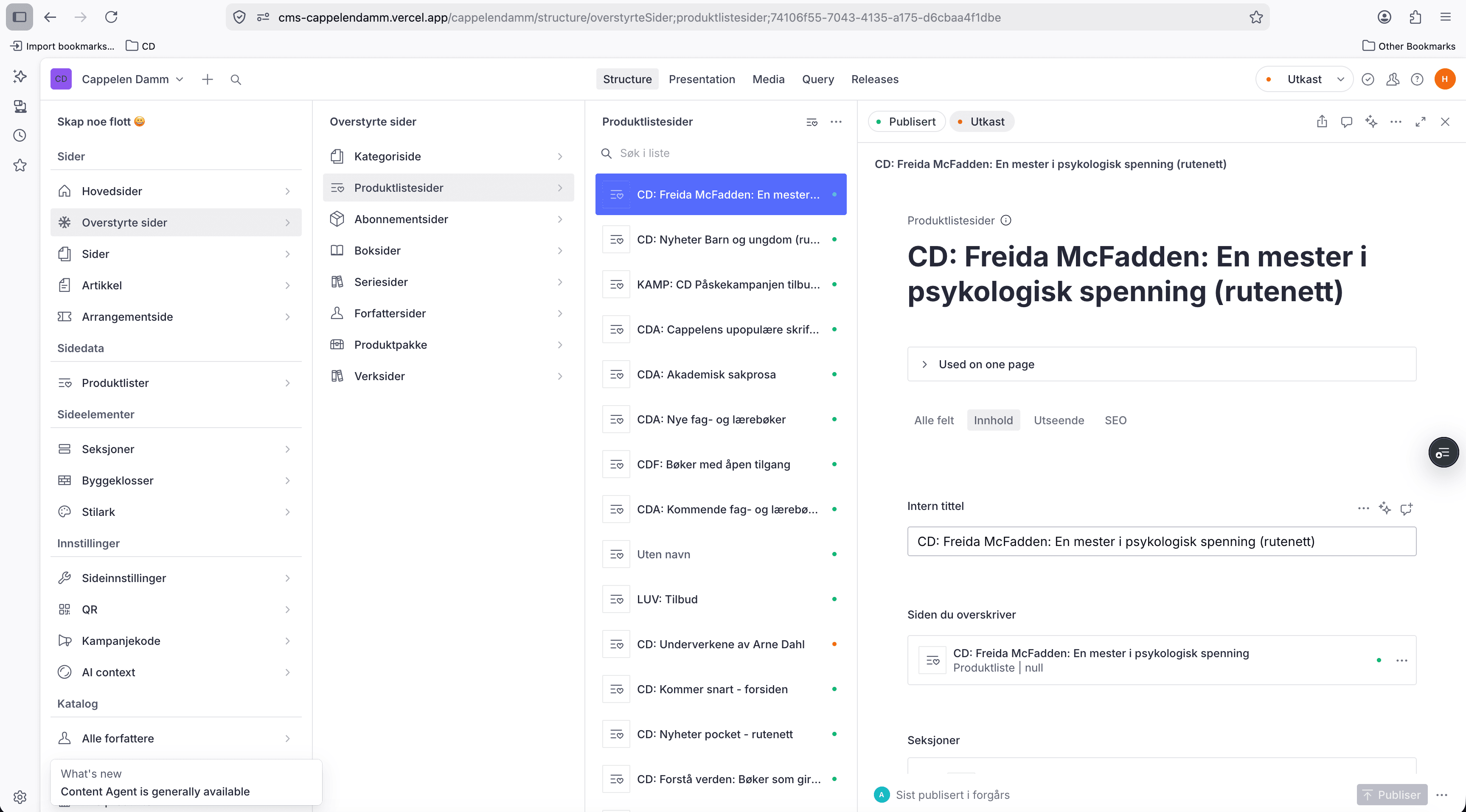The width and height of the screenshot is (1466, 812).
Task: Switch to the Presentation tab
Action: tap(702, 79)
